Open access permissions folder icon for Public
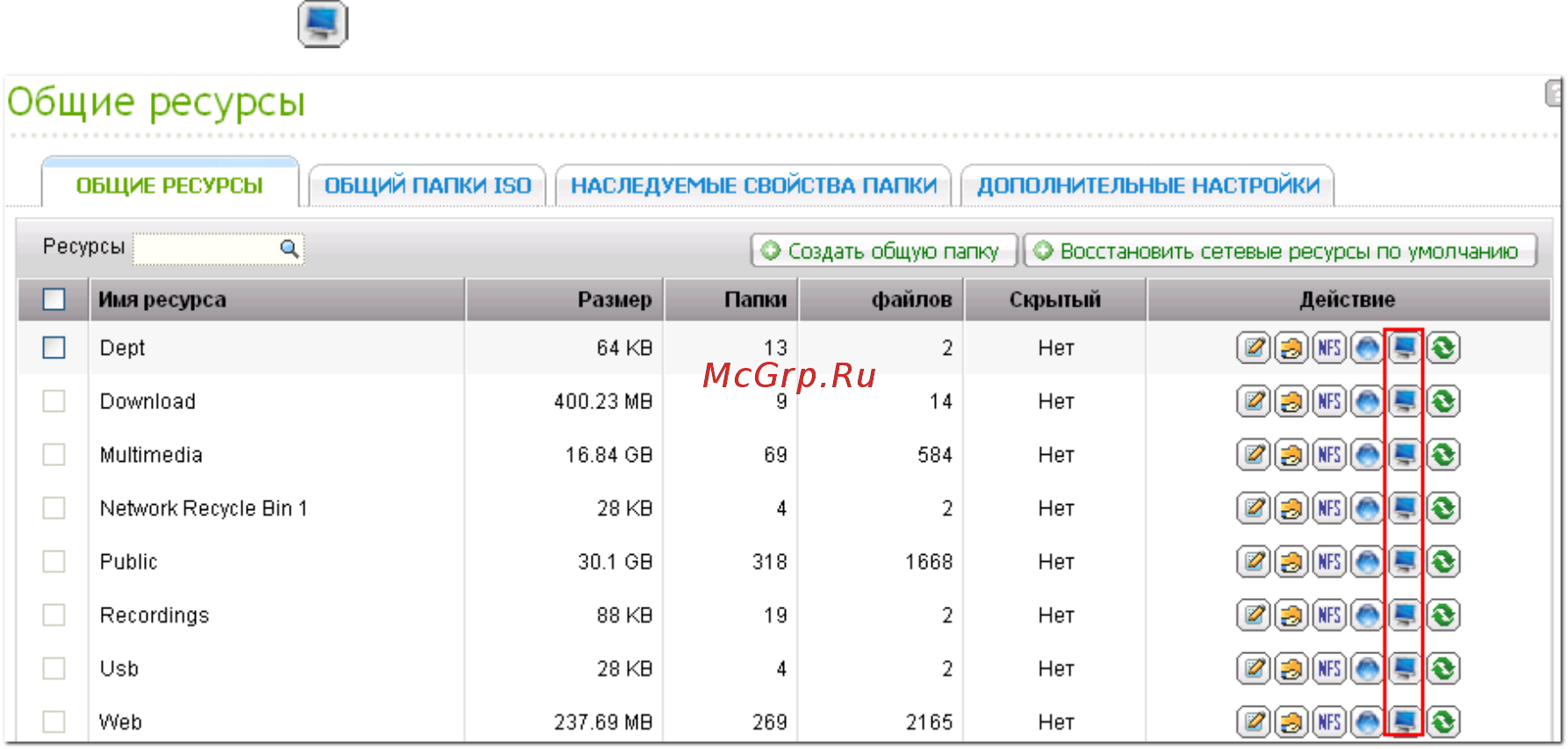Screen dimensions: 1568x749 tap(1291, 562)
